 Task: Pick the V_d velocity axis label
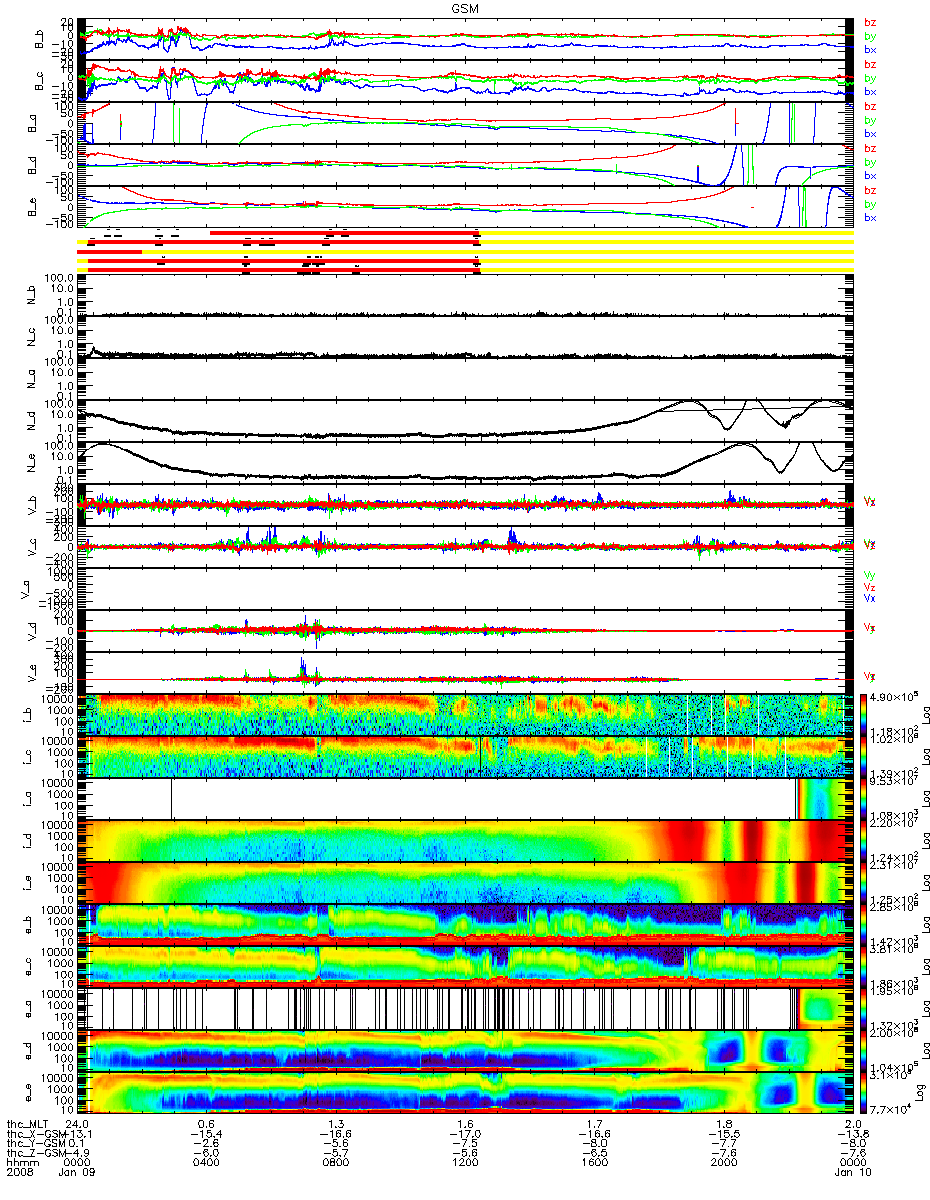coord(30,630)
